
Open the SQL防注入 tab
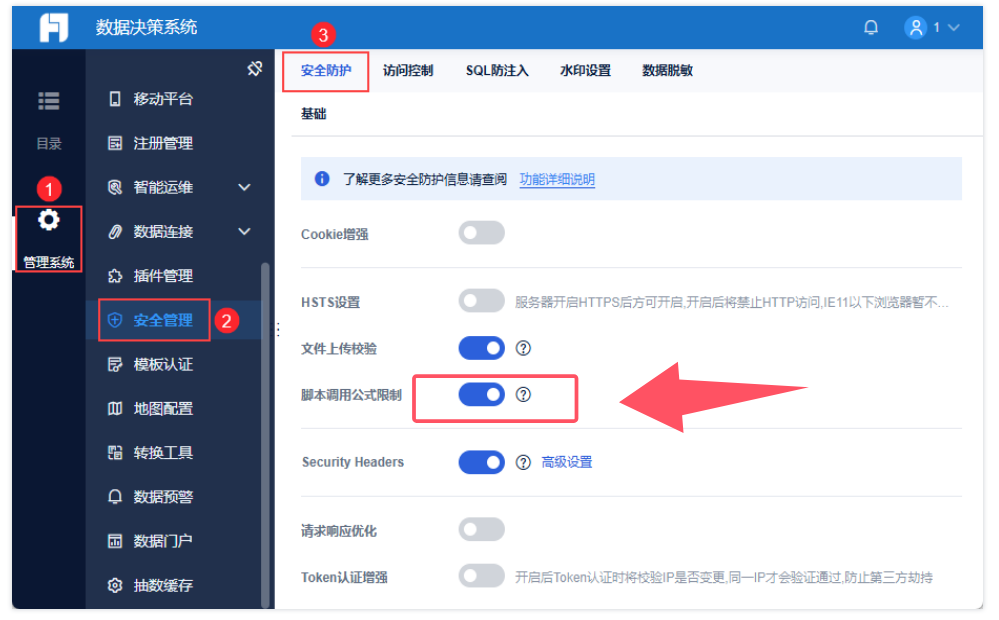(x=497, y=70)
